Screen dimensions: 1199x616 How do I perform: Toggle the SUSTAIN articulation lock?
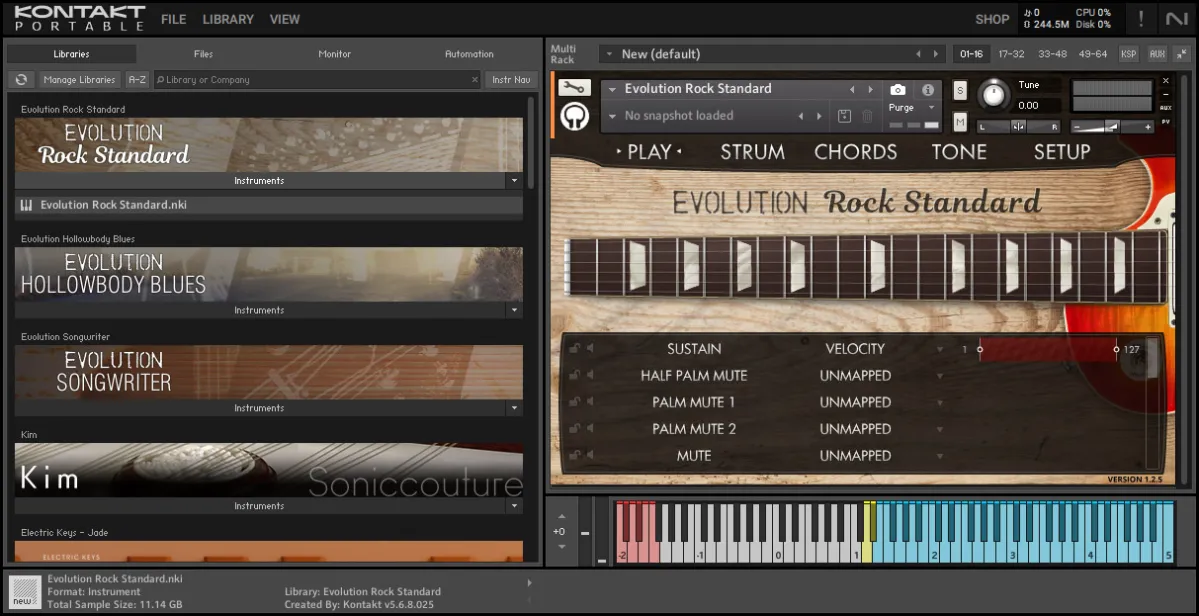574,349
